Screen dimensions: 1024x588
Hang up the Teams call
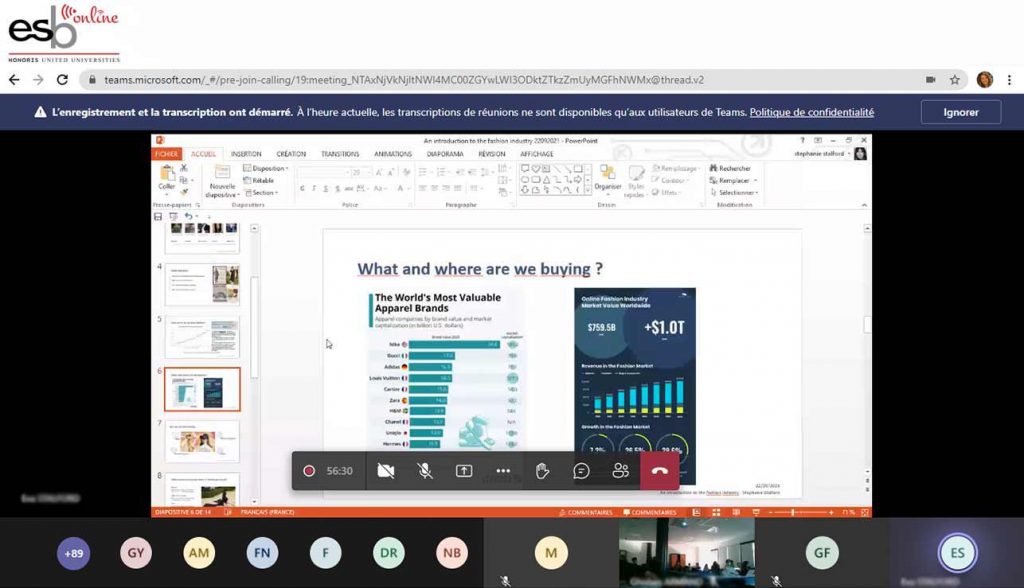(x=660, y=470)
